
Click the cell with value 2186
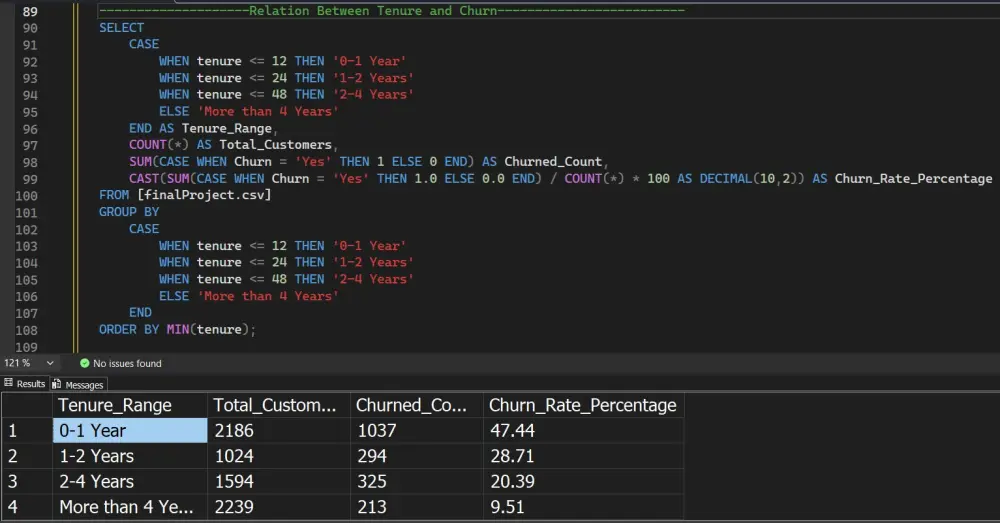click(279, 431)
